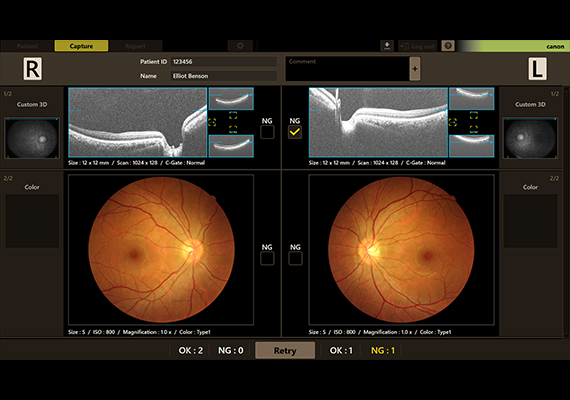Open help with the question mark icon
Screen dimensions: 570x400
click(x=448, y=46)
